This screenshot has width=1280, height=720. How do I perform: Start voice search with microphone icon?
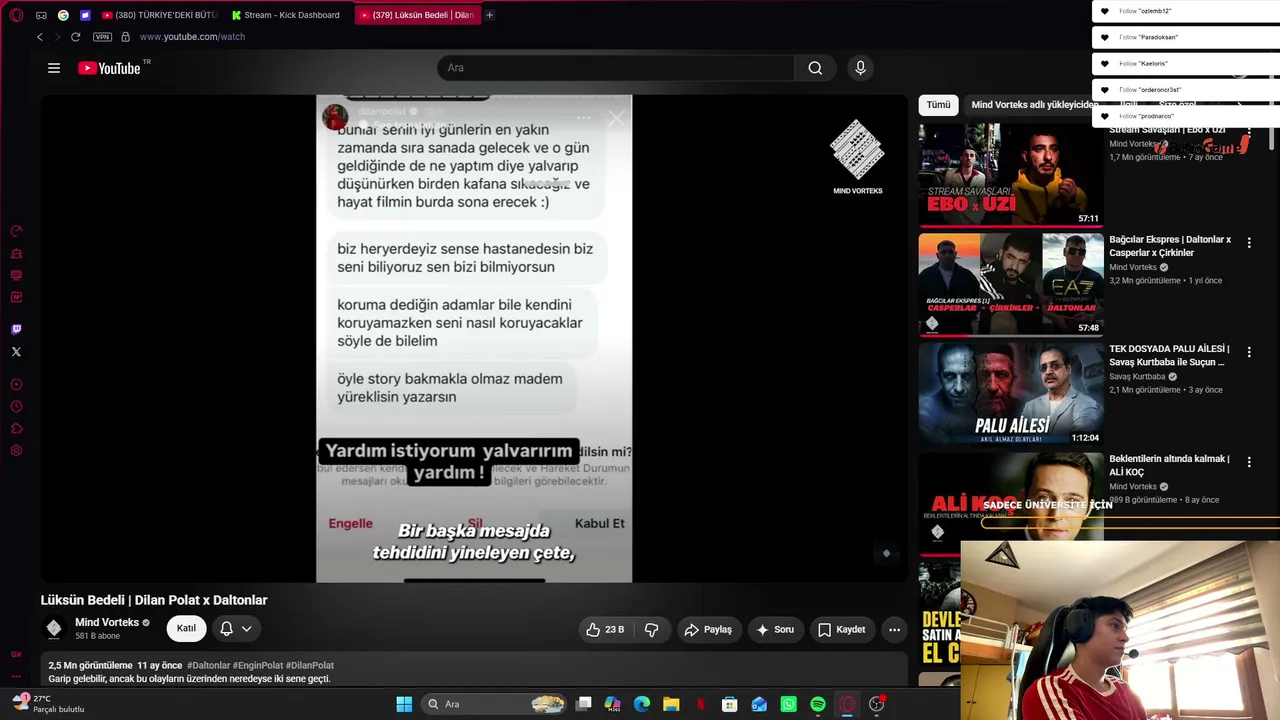point(860,68)
